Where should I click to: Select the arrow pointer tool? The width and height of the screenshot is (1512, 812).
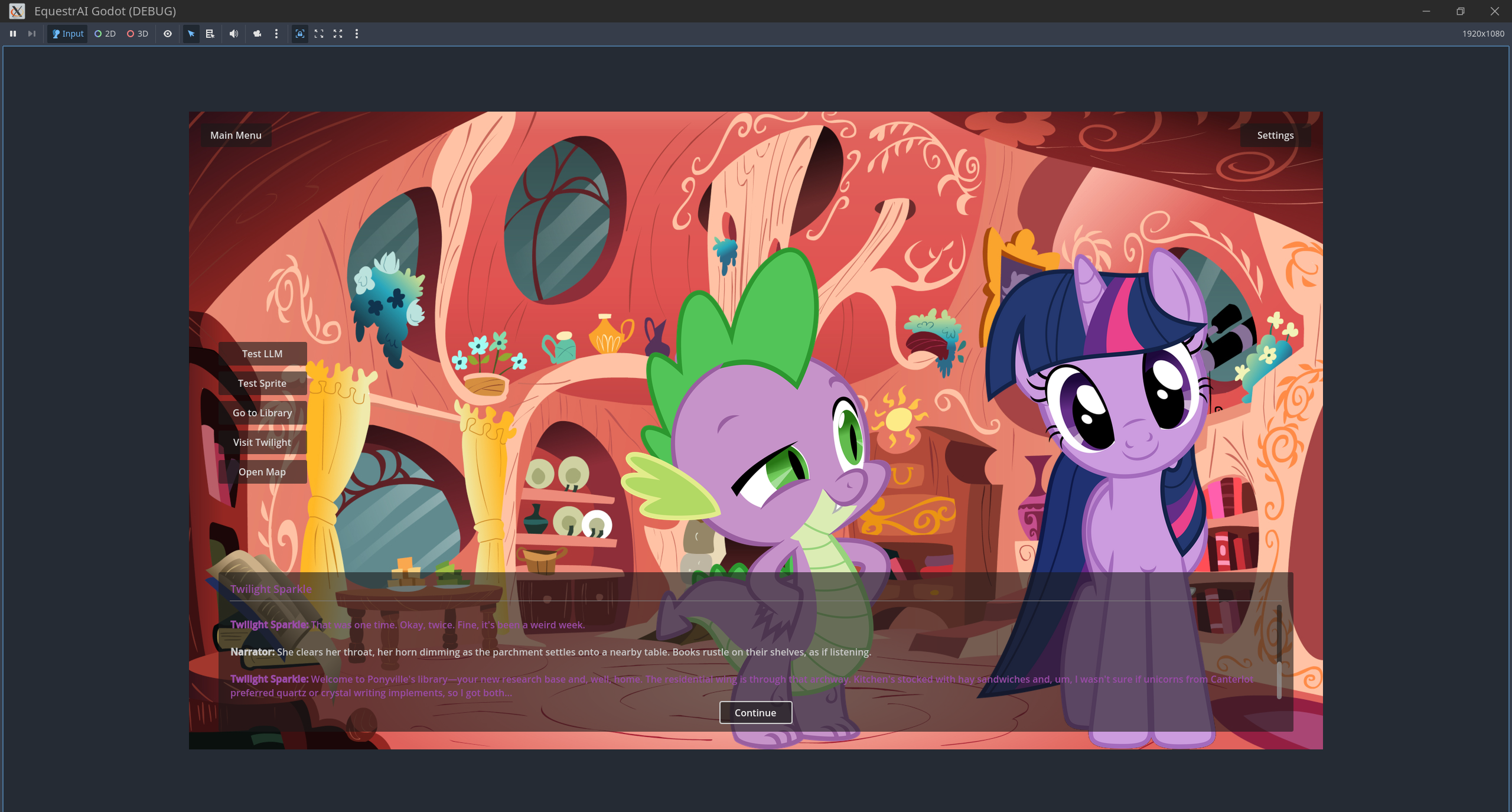(x=191, y=34)
